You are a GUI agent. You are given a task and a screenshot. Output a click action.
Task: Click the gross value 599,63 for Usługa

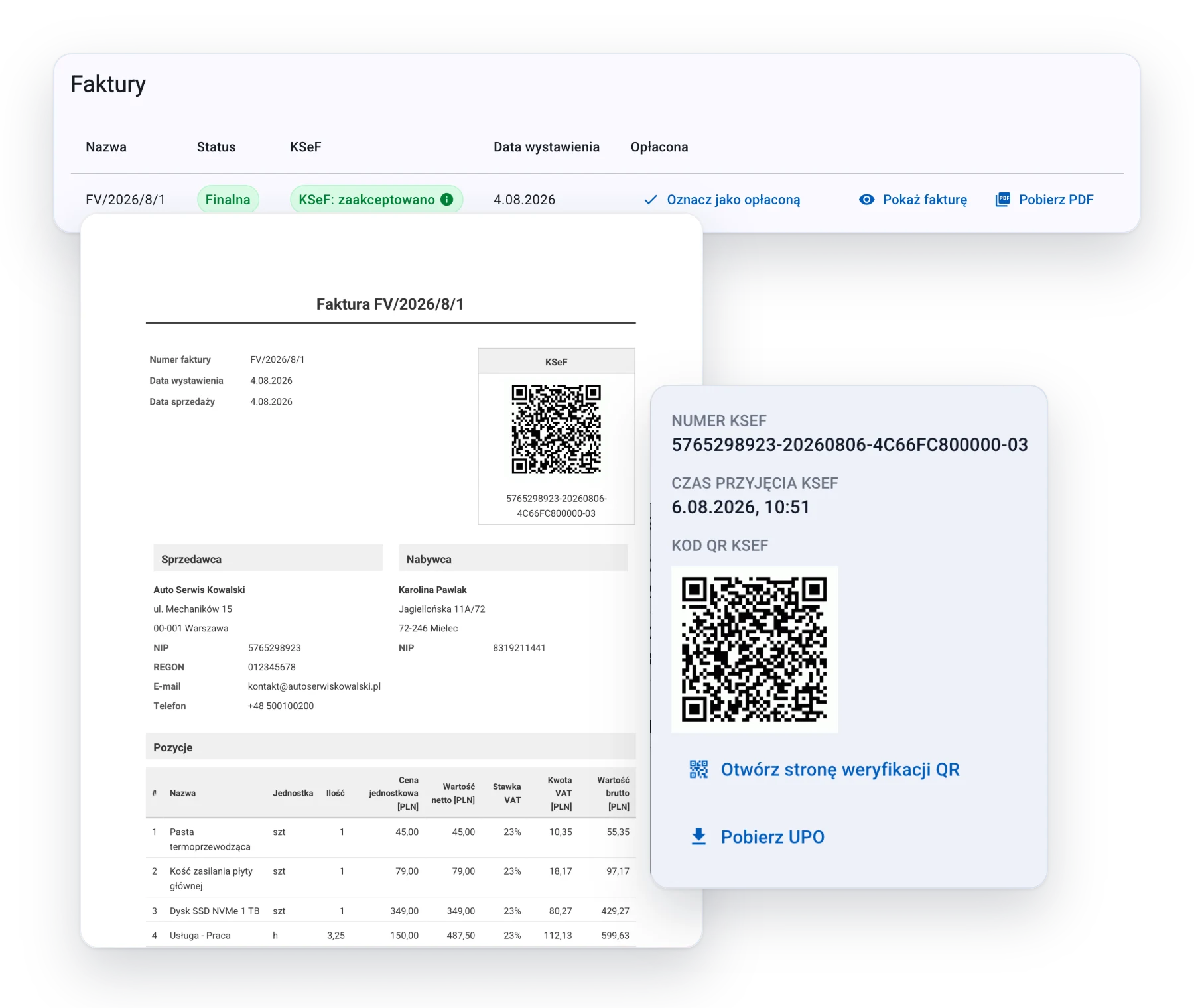tap(616, 936)
